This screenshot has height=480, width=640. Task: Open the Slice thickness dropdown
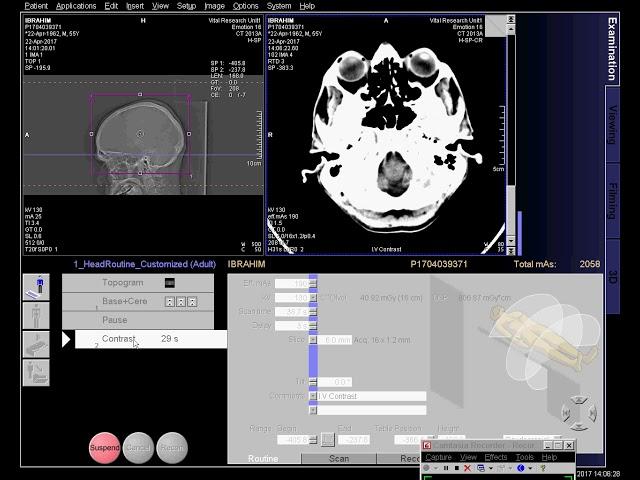313,340
